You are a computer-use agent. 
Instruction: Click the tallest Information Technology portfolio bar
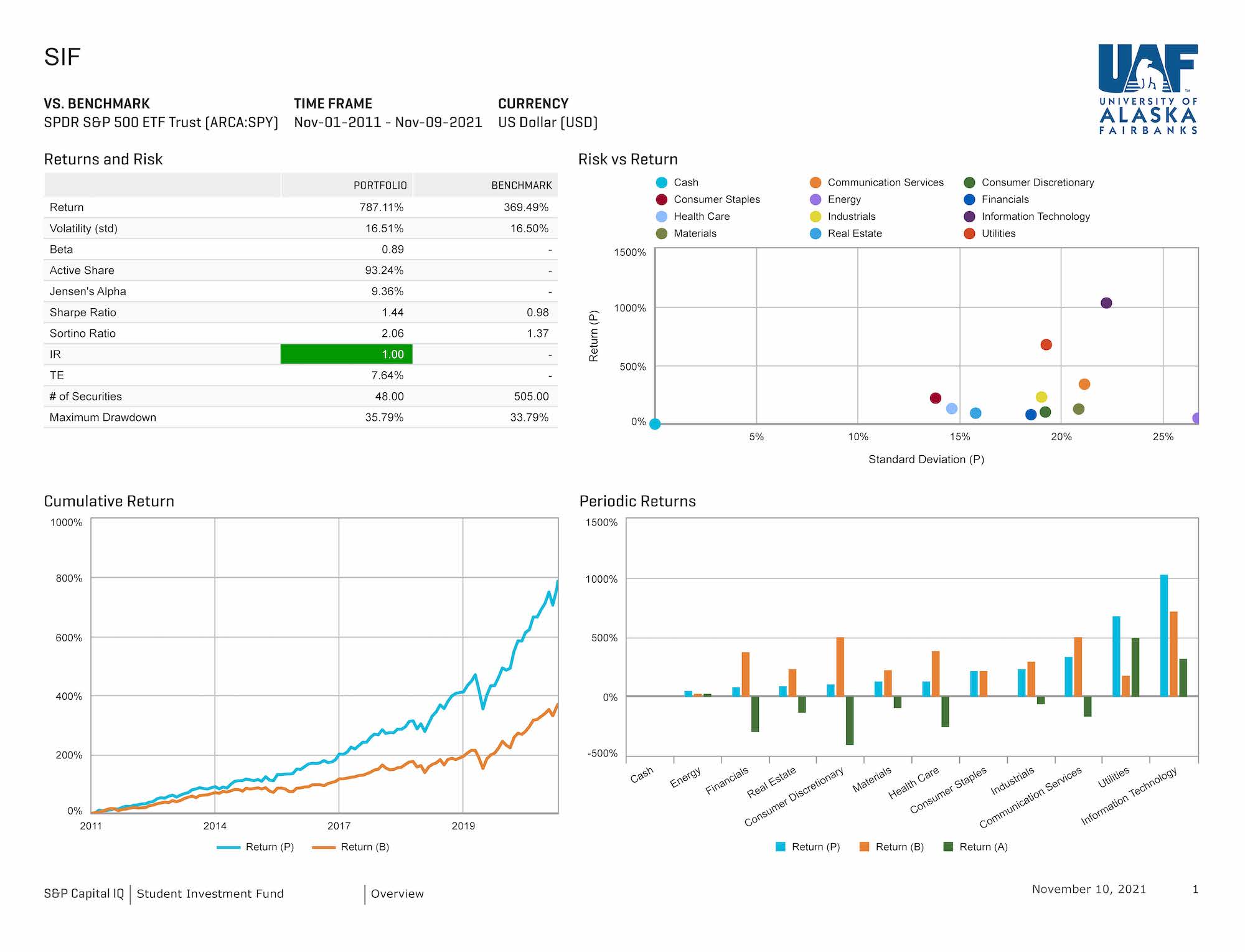click(1164, 635)
